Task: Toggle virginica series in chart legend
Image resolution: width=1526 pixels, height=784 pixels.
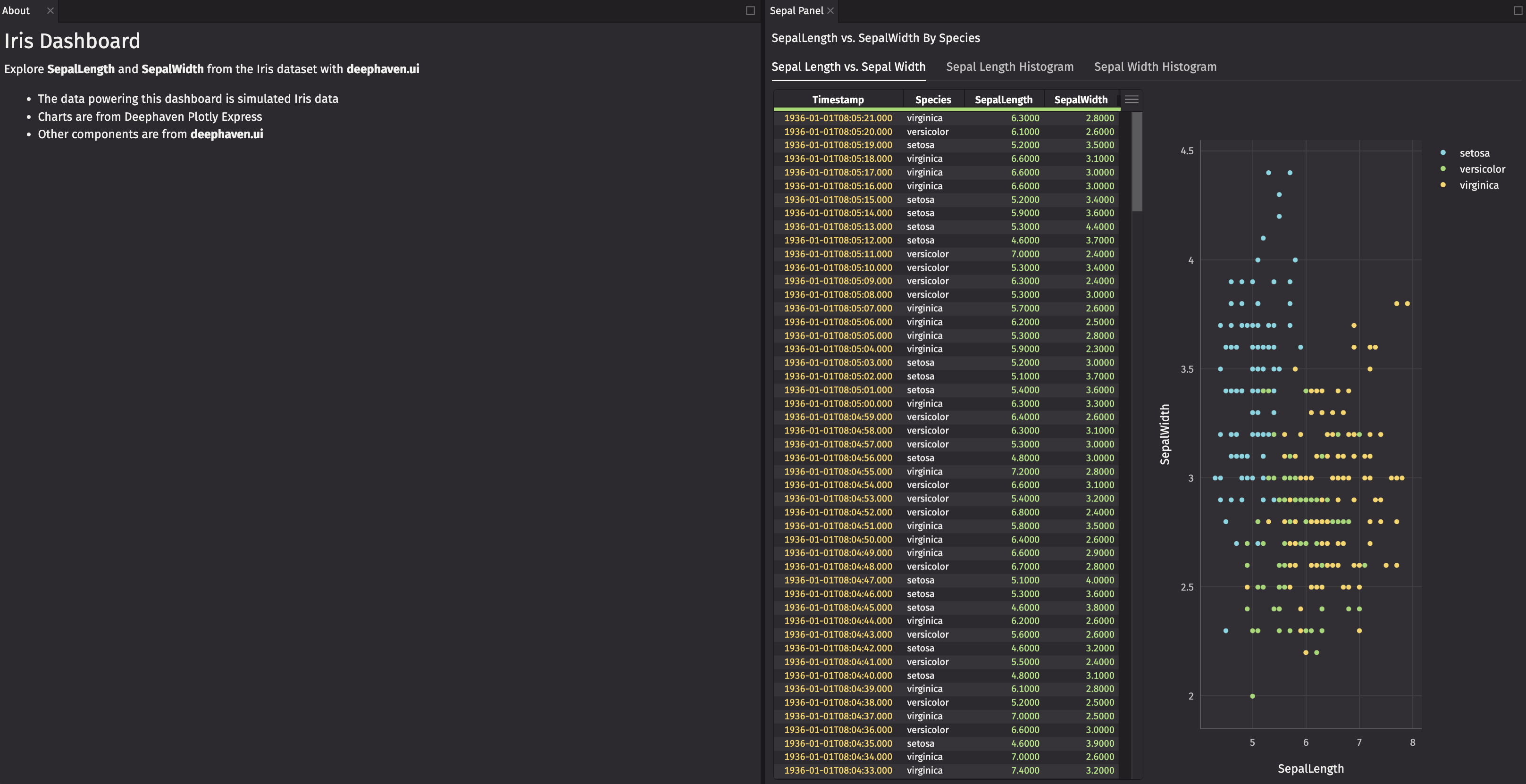Action: click(x=1478, y=185)
